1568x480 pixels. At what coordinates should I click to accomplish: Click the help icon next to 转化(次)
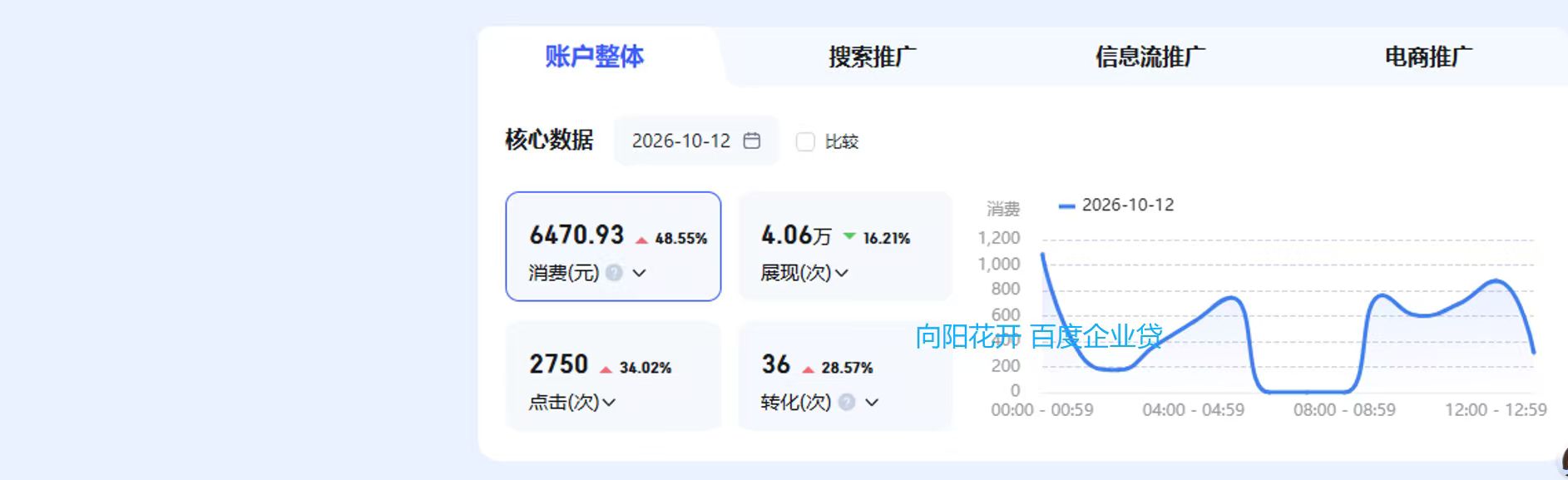(x=847, y=402)
